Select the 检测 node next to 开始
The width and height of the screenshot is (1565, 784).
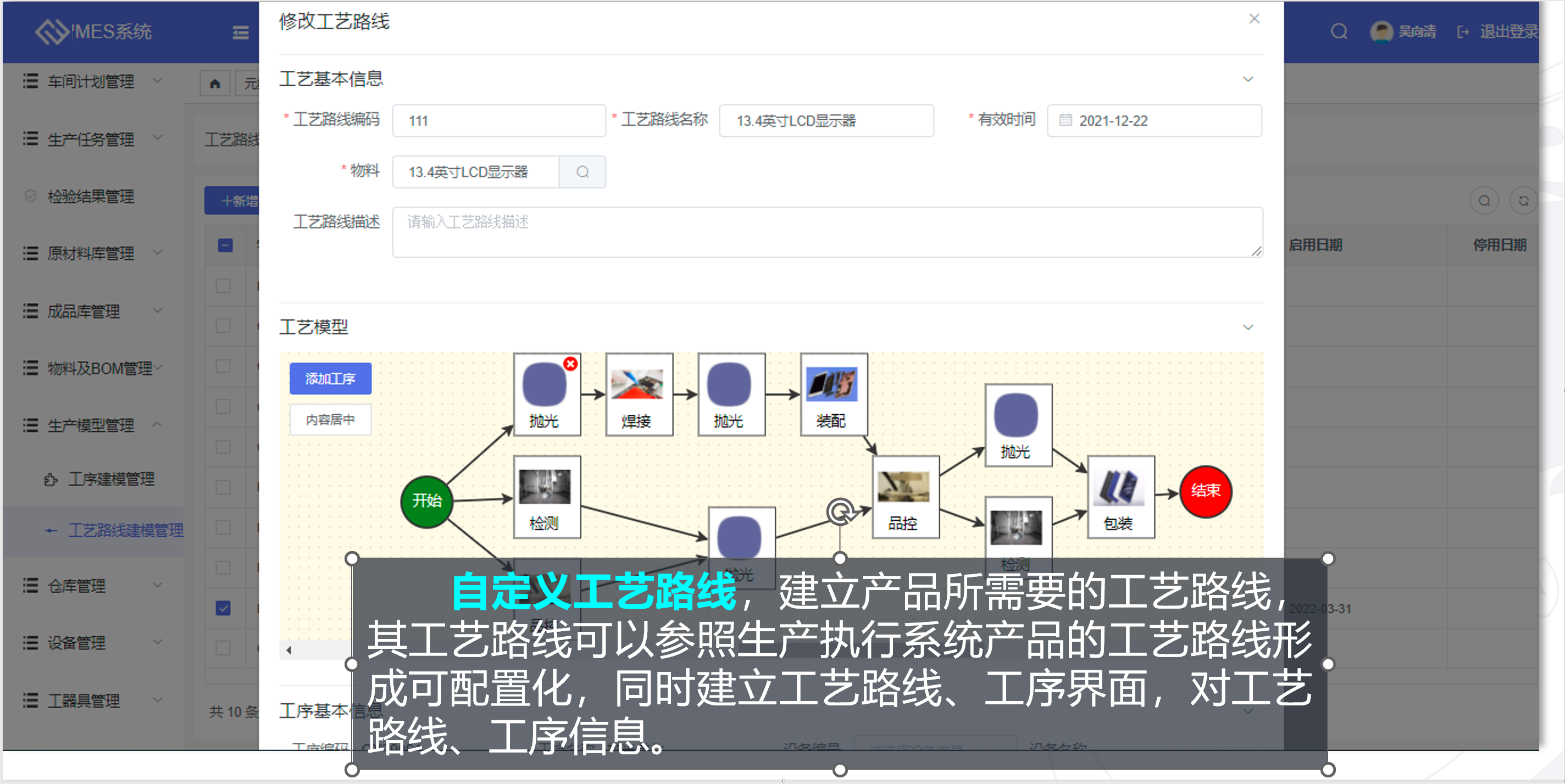(547, 497)
